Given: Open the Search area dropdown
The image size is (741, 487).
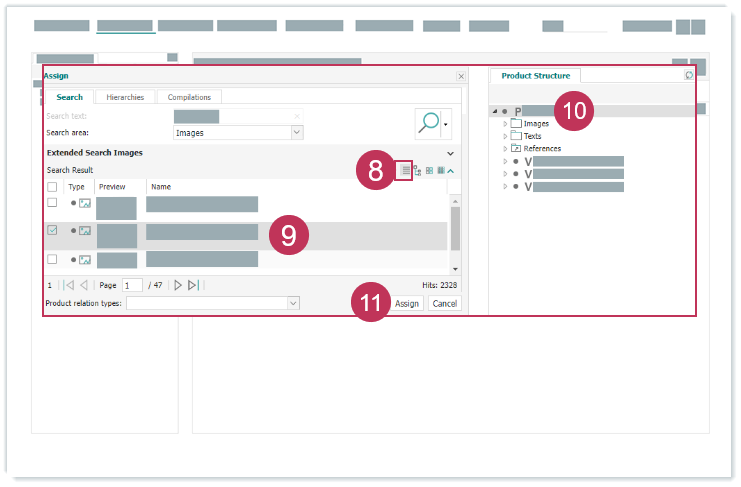Looking at the screenshot, I should point(297,132).
